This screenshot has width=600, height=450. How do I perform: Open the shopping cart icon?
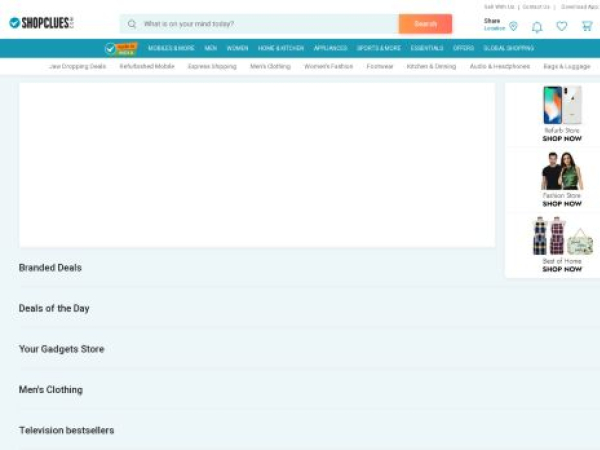[x=587, y=26]
